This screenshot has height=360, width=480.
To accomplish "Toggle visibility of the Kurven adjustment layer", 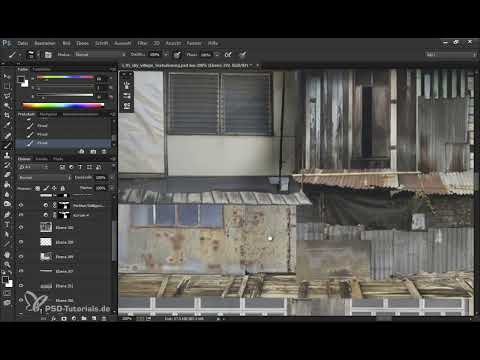I will [21, 215].
